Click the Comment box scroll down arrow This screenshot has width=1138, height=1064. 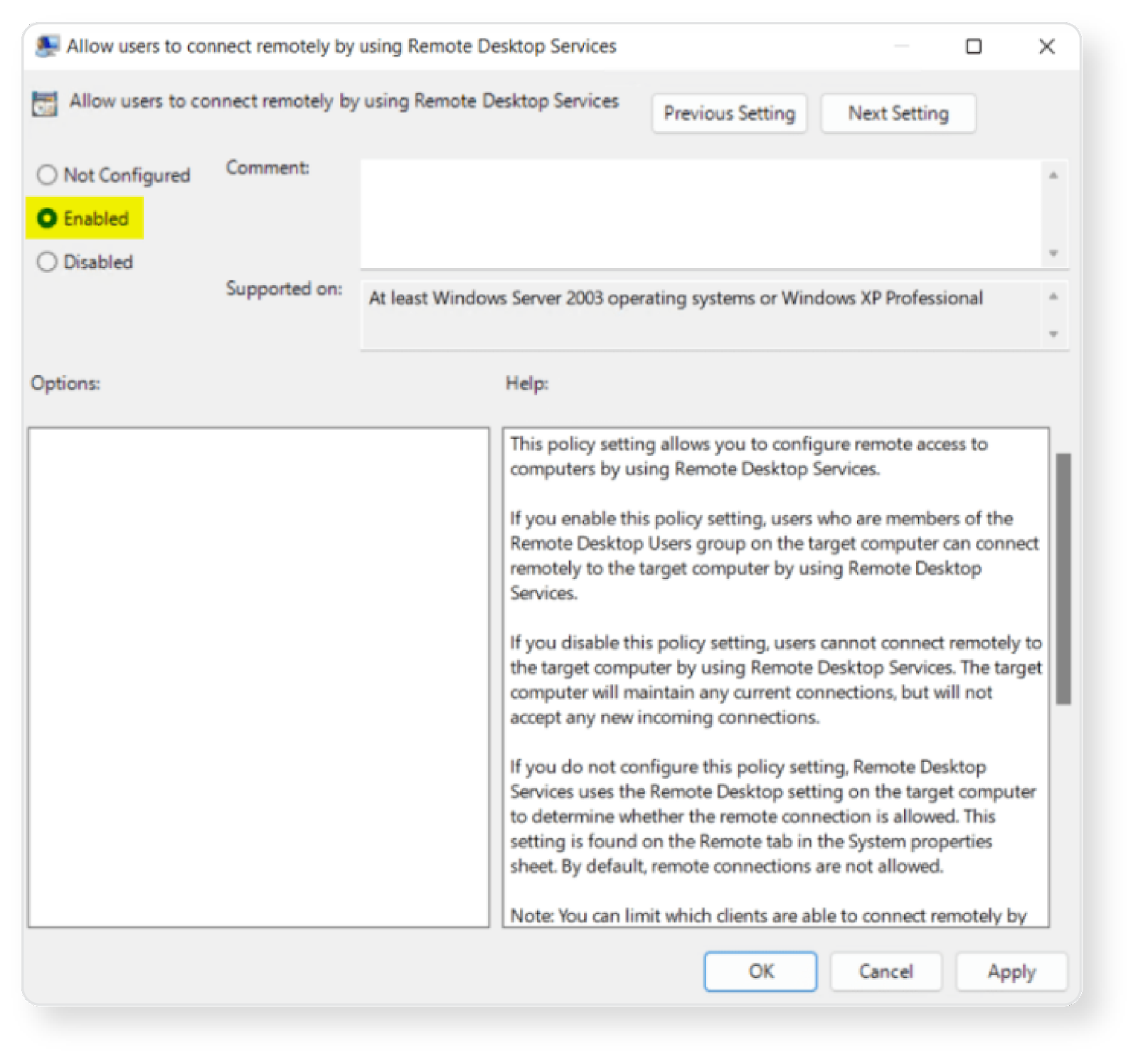1053,253
